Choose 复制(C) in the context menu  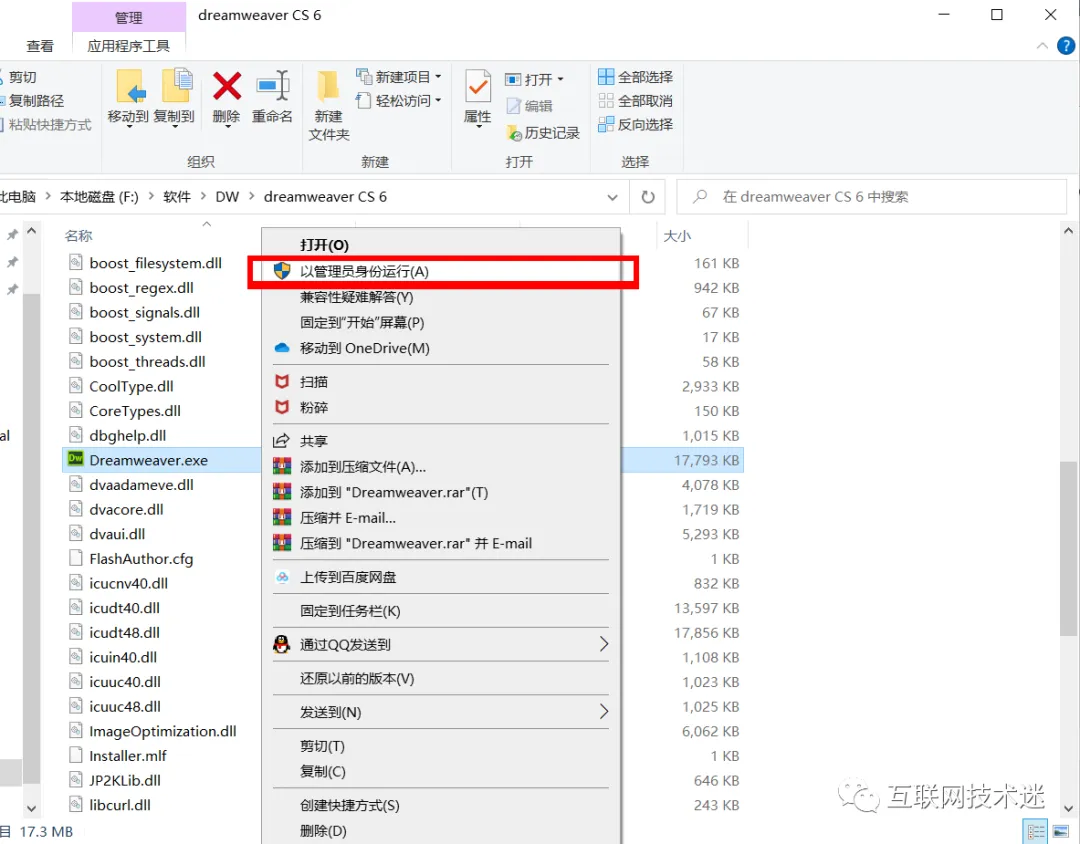tap(441, 772)
